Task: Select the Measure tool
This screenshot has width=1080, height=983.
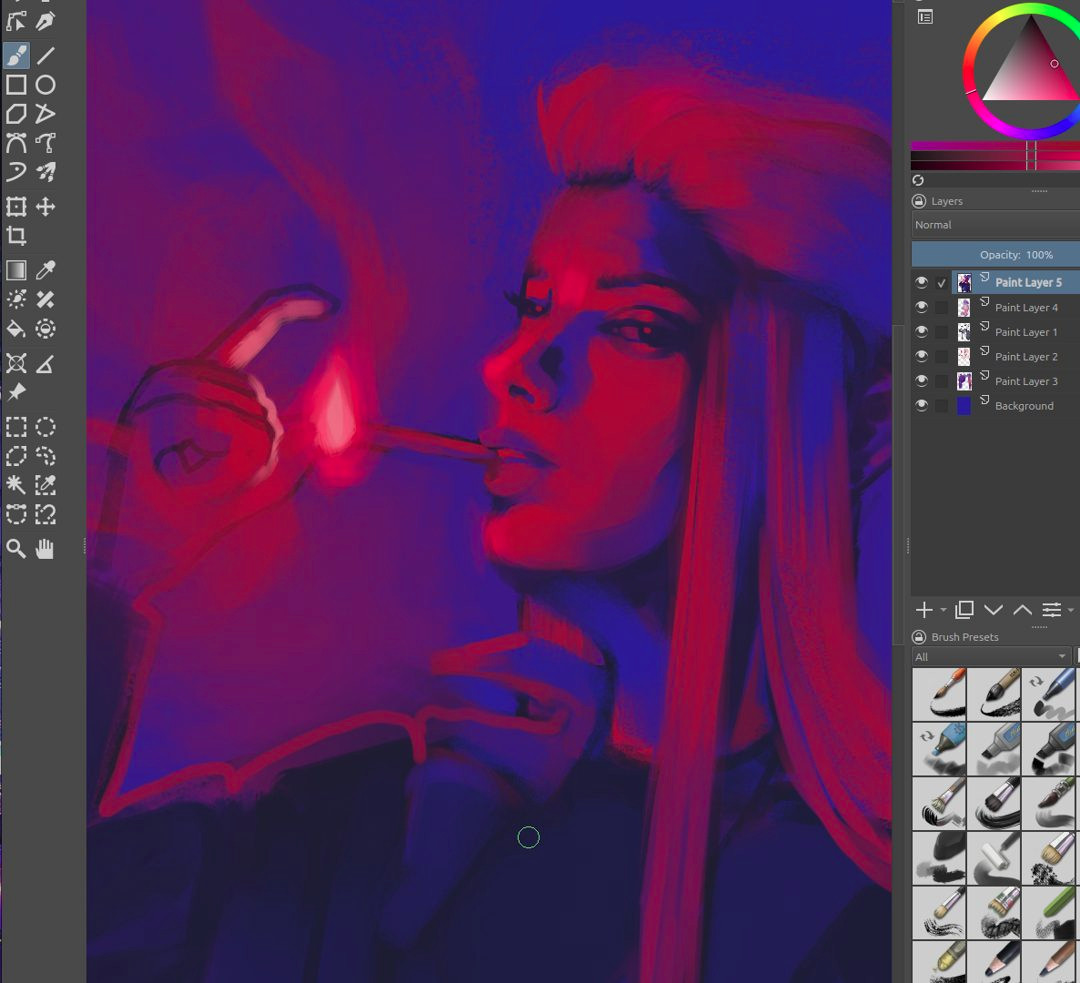Action: (x=45, y=363)
